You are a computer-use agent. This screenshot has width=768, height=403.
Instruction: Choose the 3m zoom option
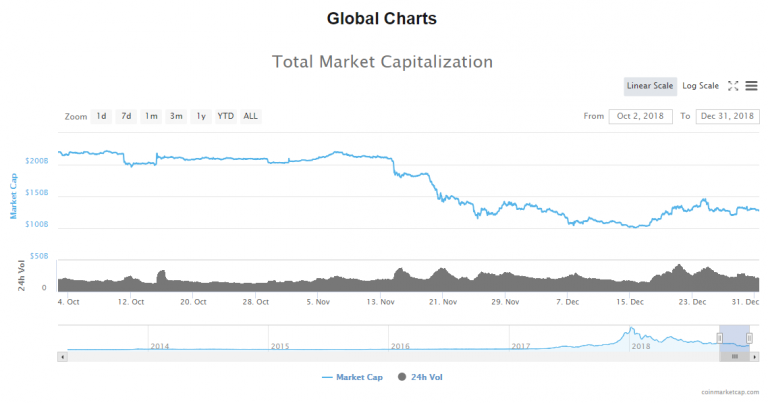coord(176,116)
